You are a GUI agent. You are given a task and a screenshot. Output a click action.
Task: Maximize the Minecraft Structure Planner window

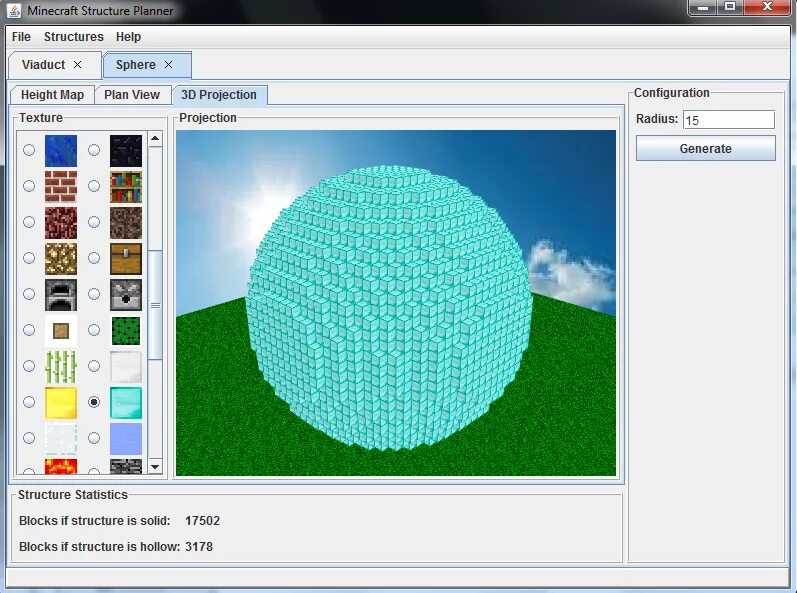(730, 7)
